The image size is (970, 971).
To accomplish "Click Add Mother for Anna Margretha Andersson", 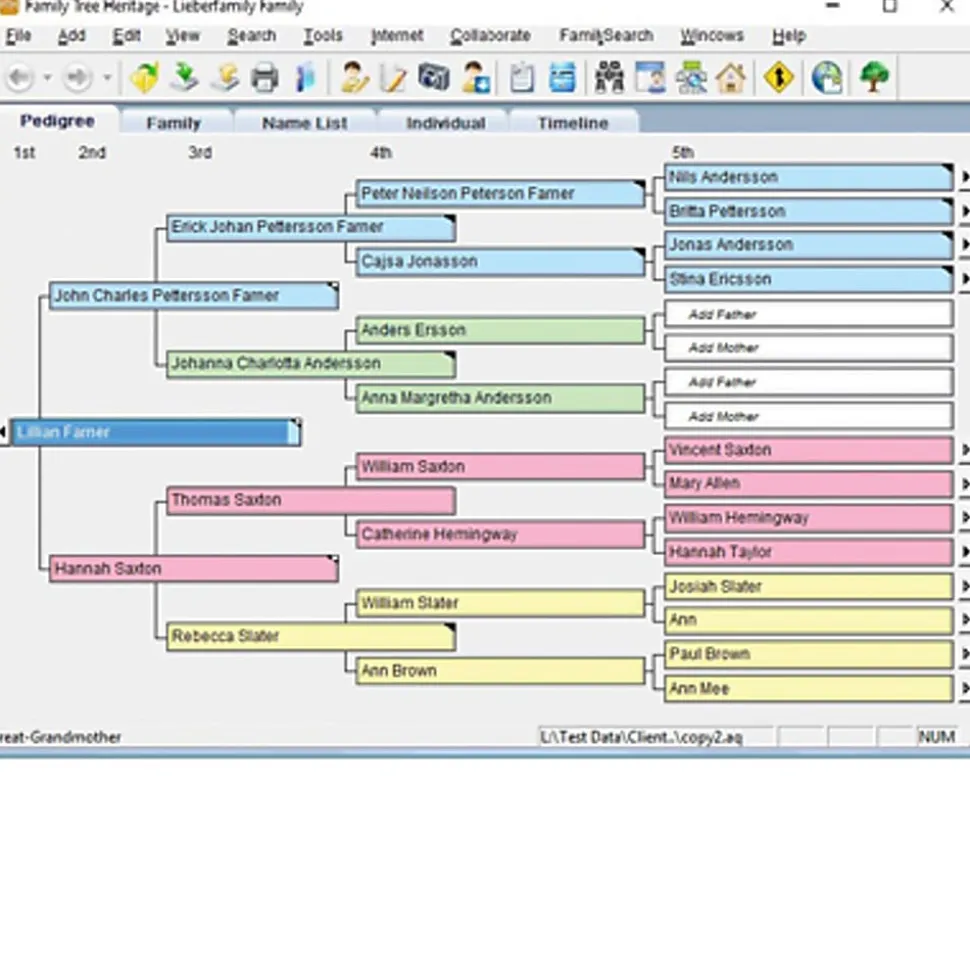I will coord(808,416).
